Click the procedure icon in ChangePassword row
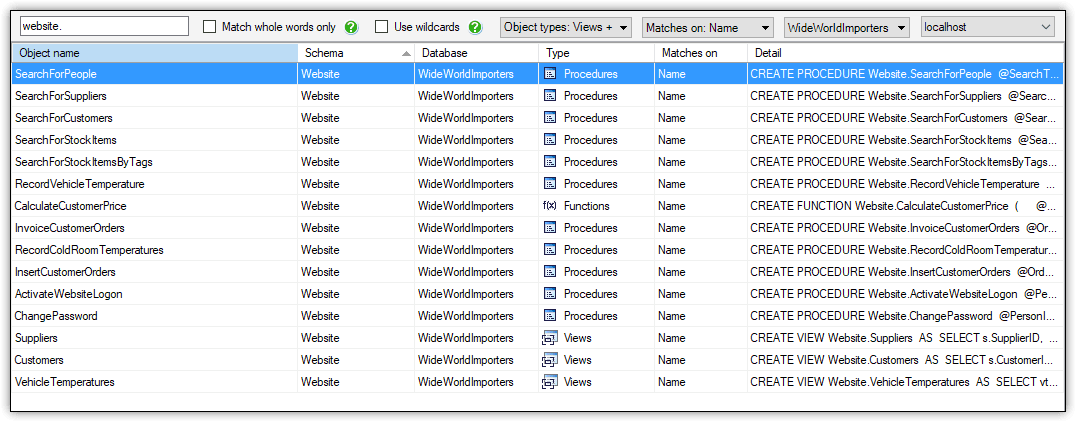 click(x=550, y=316)
